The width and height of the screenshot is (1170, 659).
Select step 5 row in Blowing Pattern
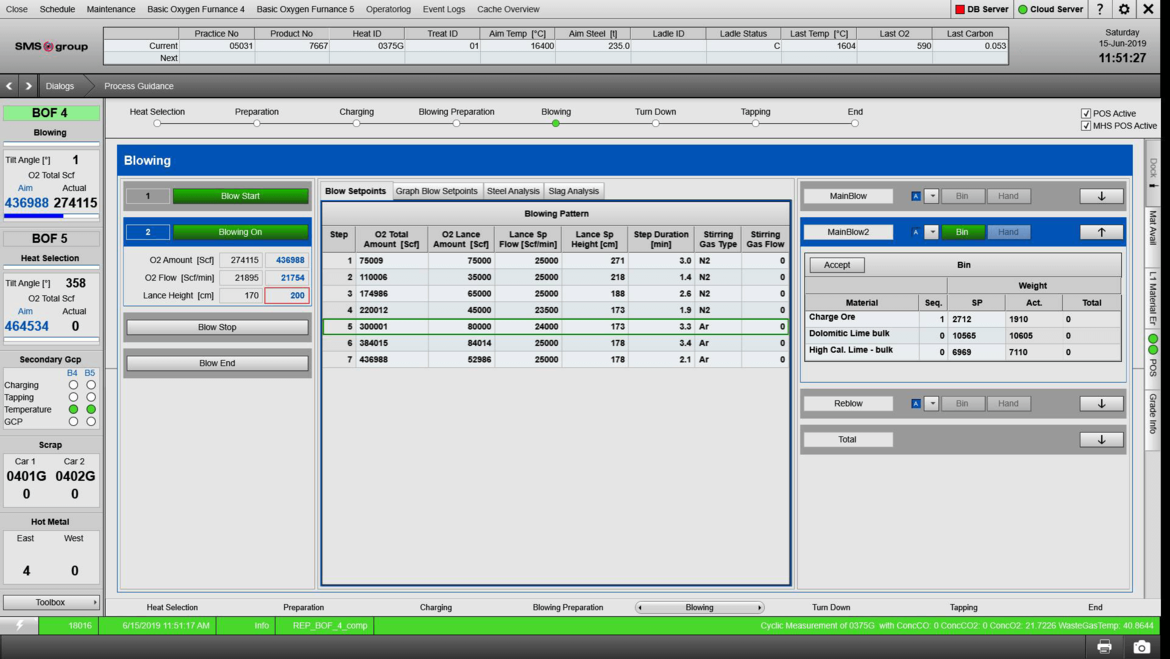(x=556, y=327)
